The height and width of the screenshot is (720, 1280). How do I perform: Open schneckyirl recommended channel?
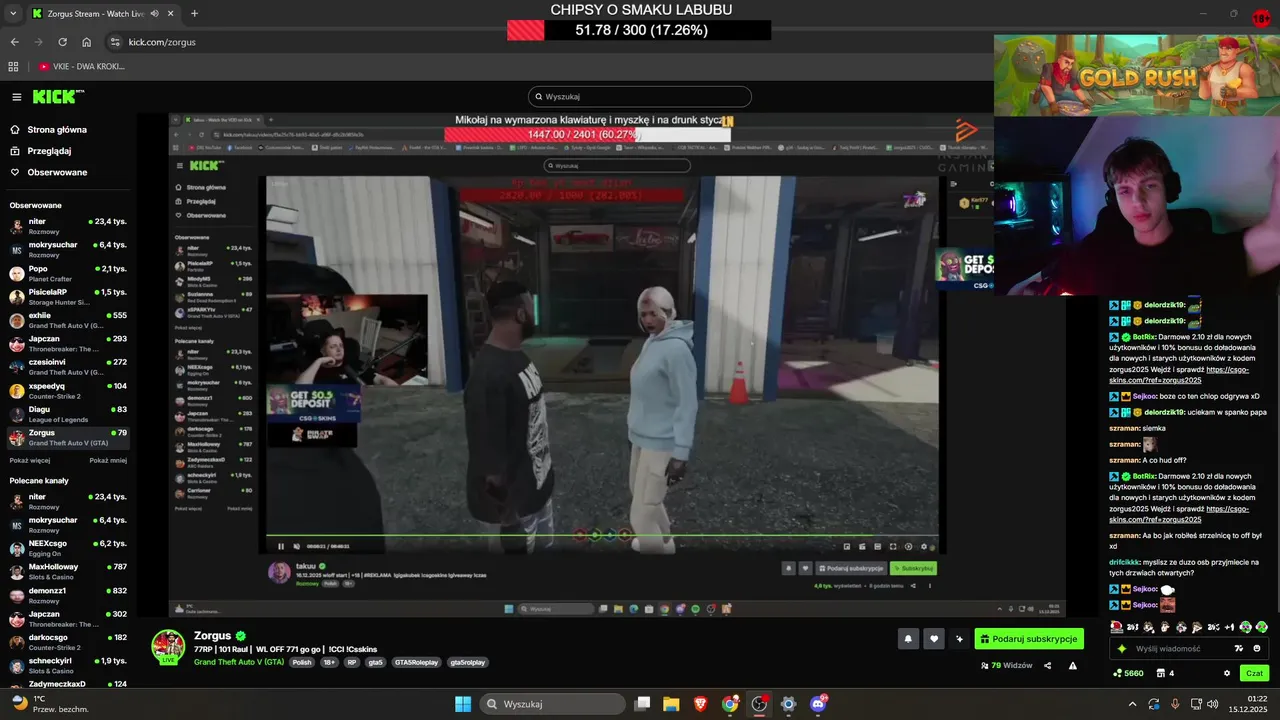(x=68, y=666)
